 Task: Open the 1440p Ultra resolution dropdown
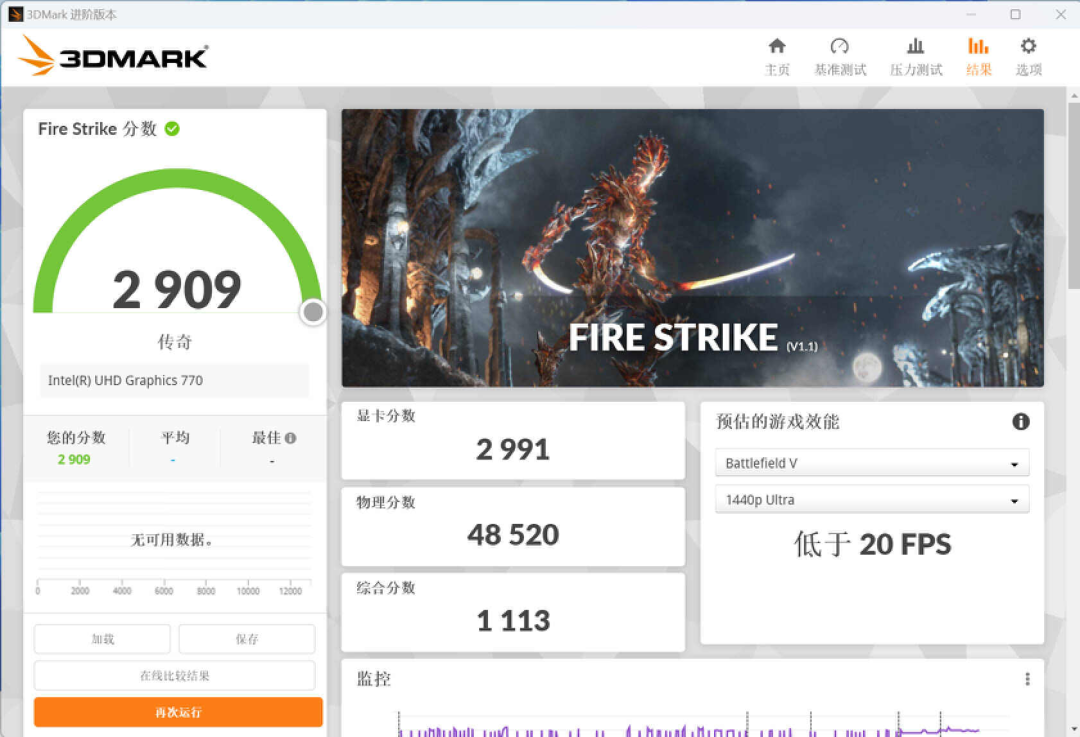pos(872,499)
